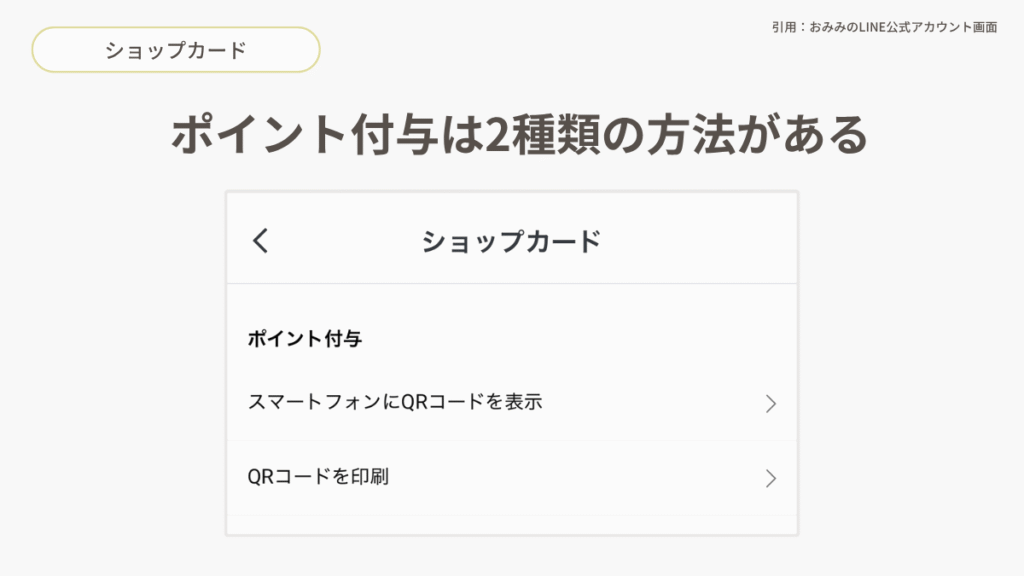
Task: Click the empty strip below the QRコードを印刷 row
Action: [511, 524]
